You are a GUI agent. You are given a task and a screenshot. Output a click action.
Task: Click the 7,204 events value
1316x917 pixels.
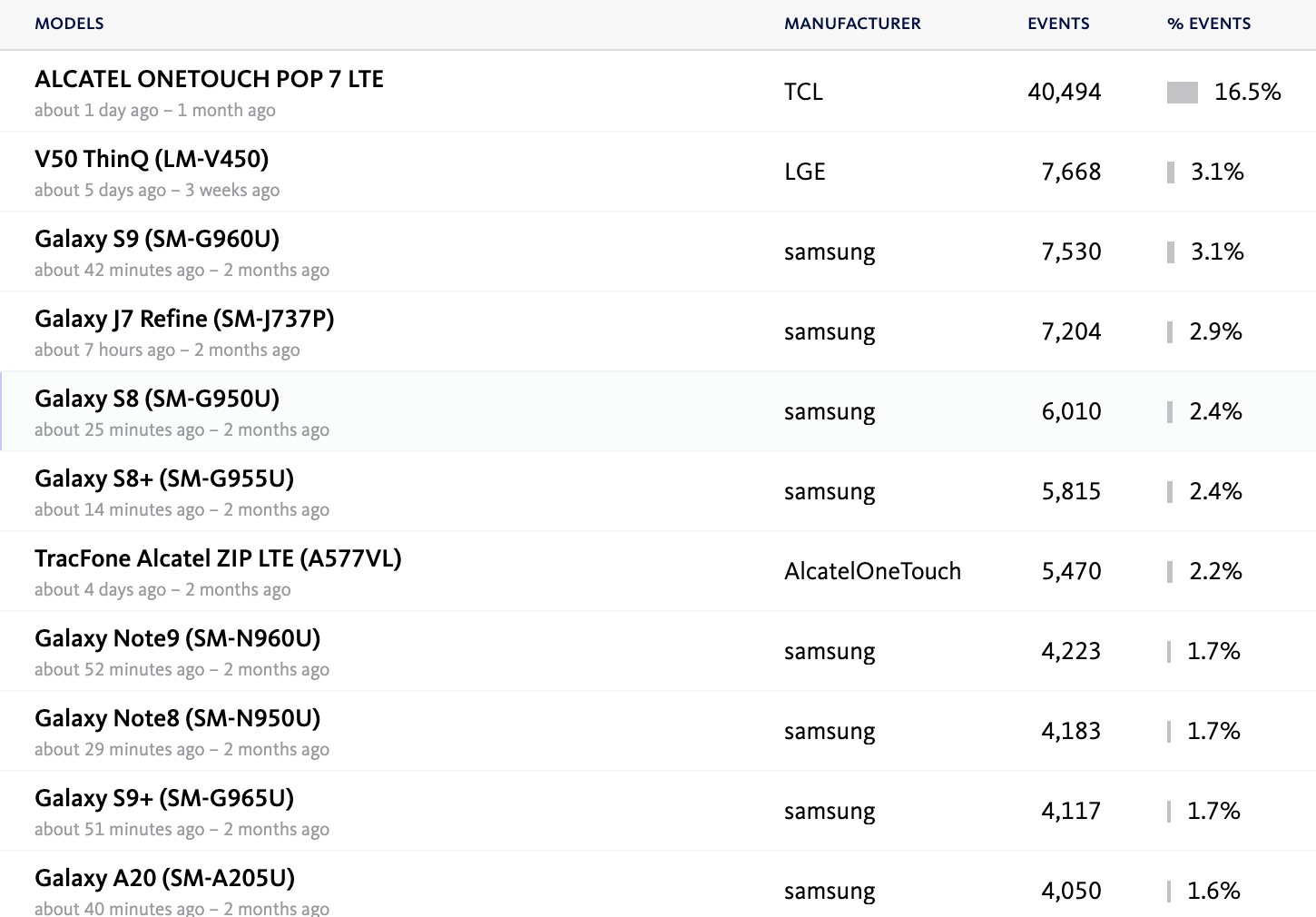1071,331
